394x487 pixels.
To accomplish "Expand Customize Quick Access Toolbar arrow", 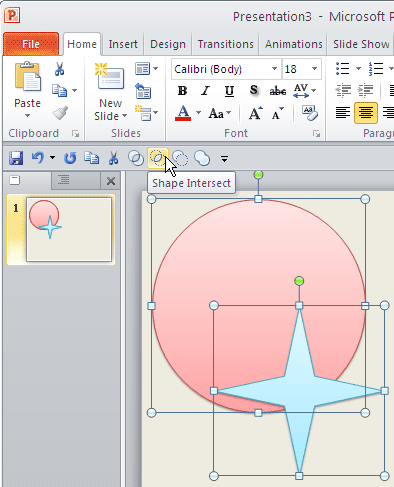I will coord(224,159).
